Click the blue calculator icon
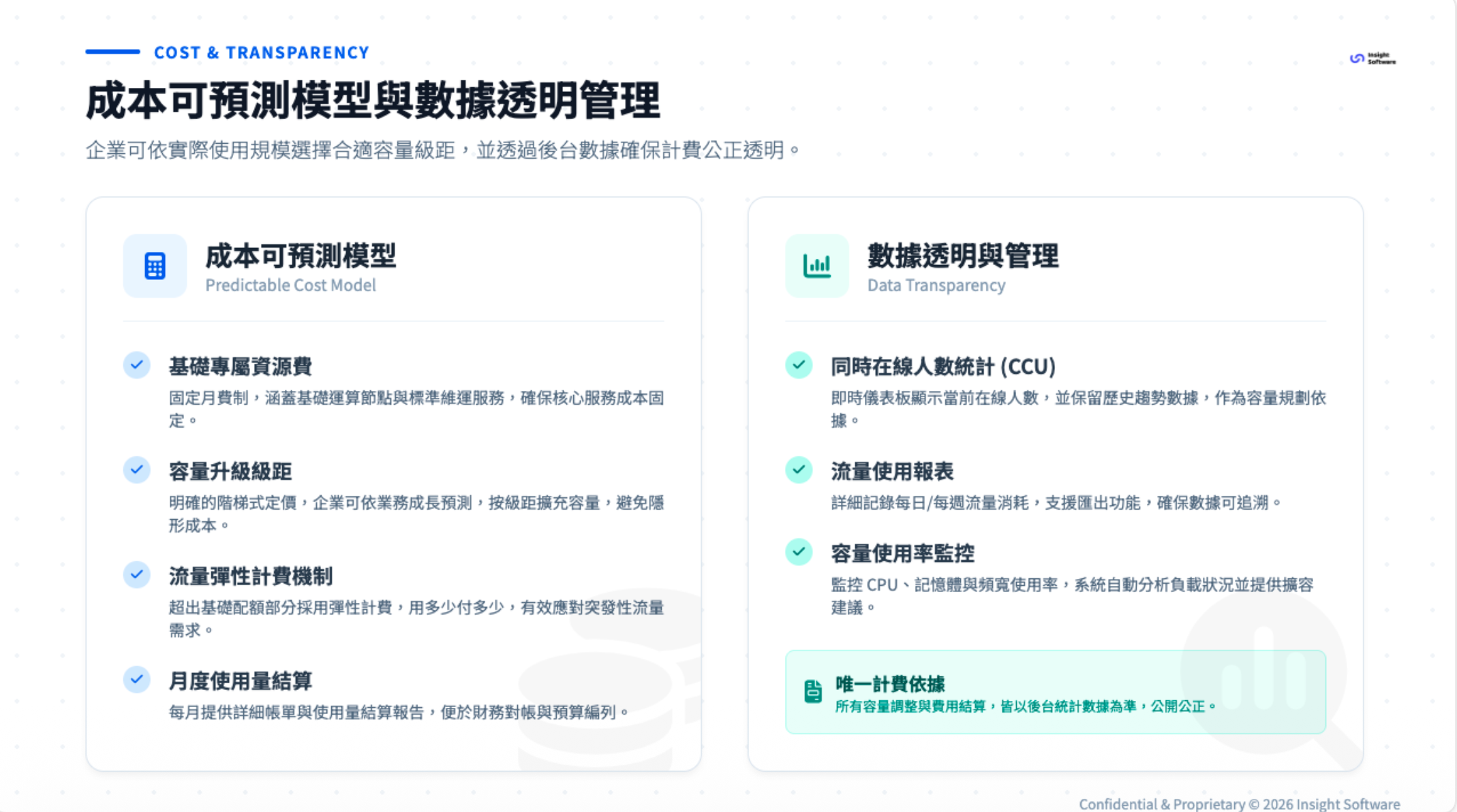Viewport: 1457px width, 812px height. click(155, 266)
